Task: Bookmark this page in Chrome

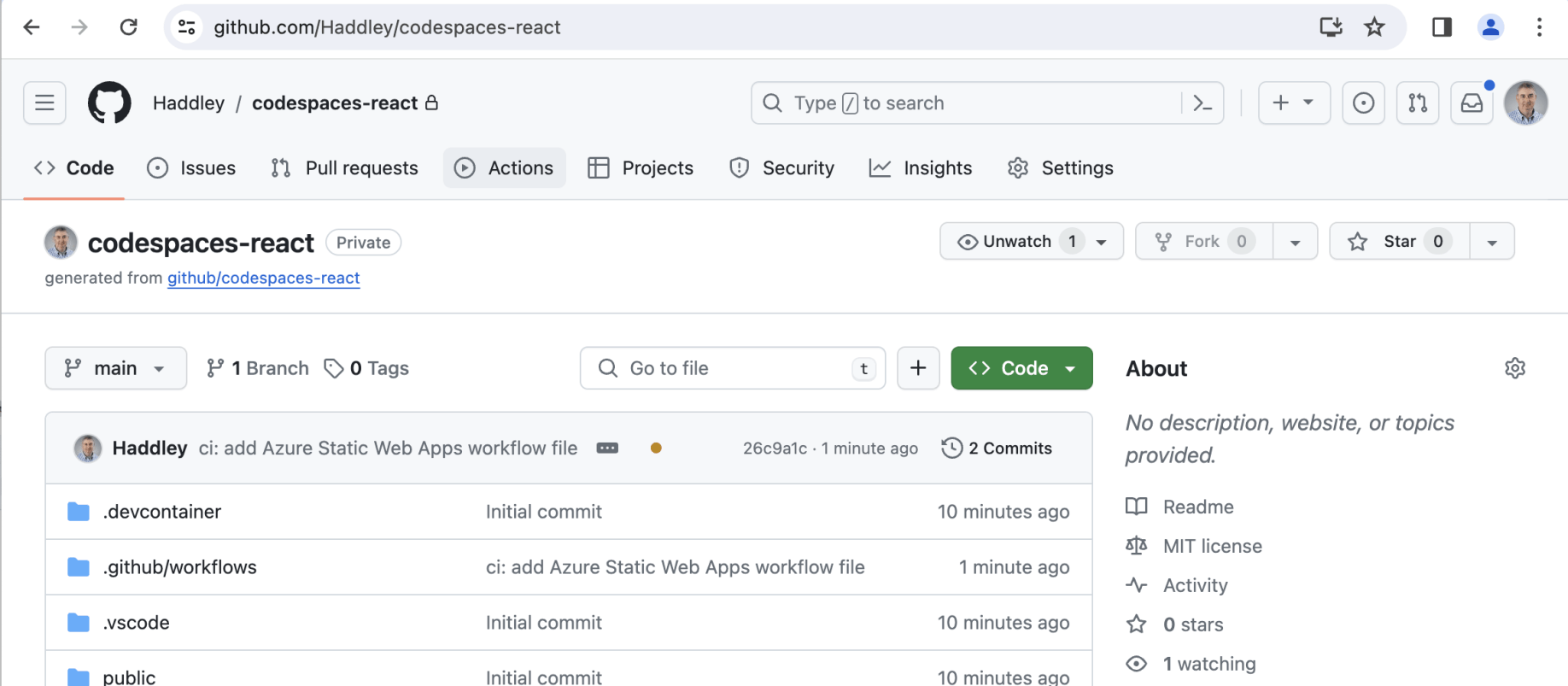Action: click(x=1374, y=27)
